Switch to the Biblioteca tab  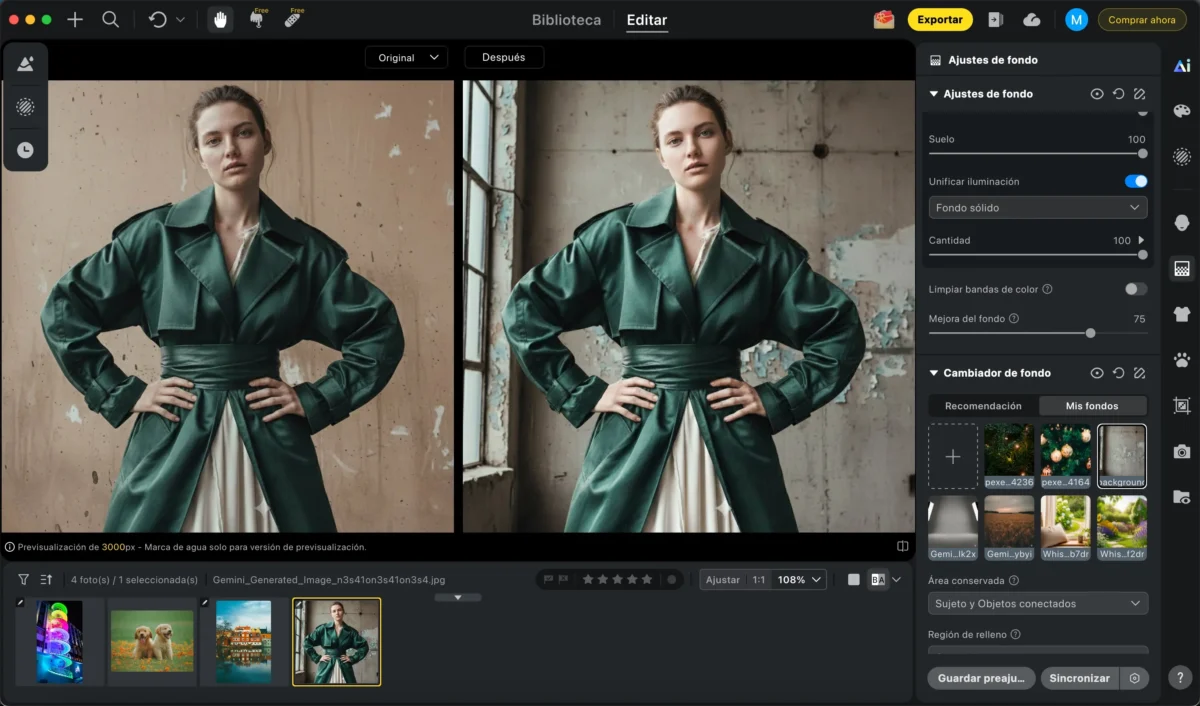tap(566, 20)
